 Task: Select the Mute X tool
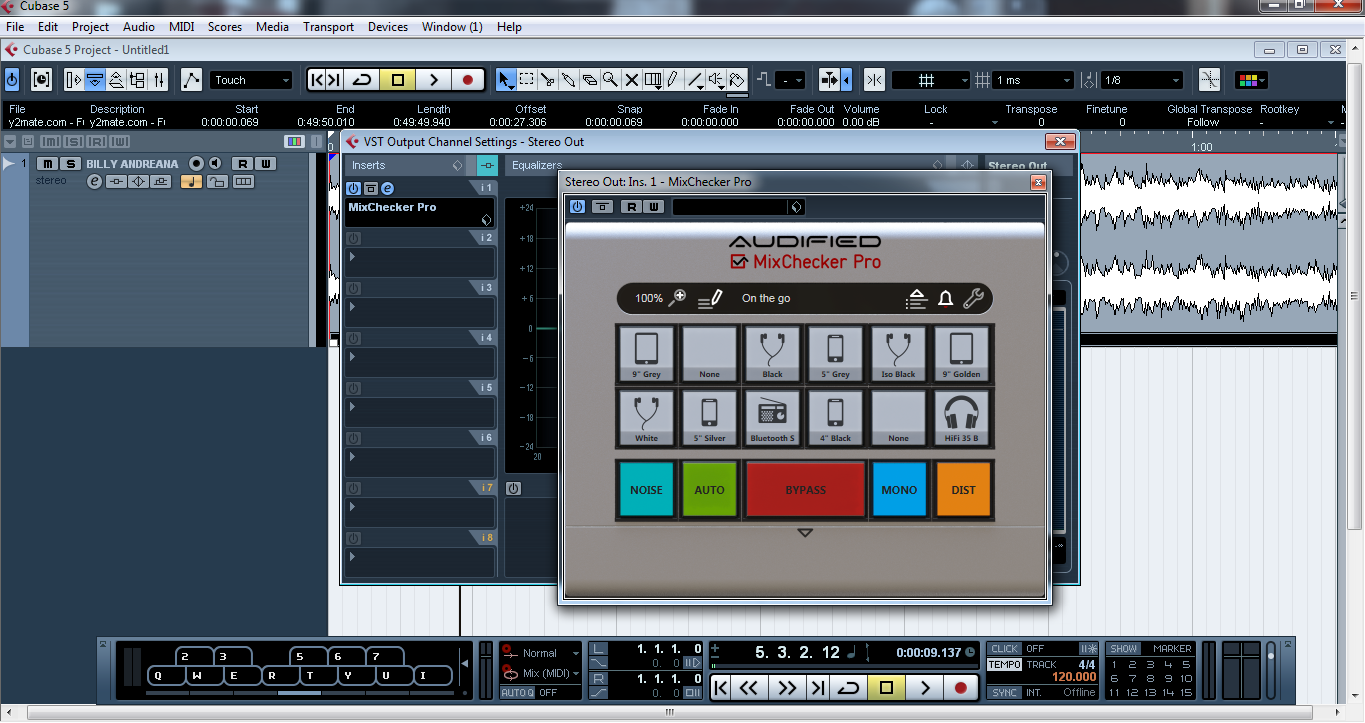coord(631,80)
